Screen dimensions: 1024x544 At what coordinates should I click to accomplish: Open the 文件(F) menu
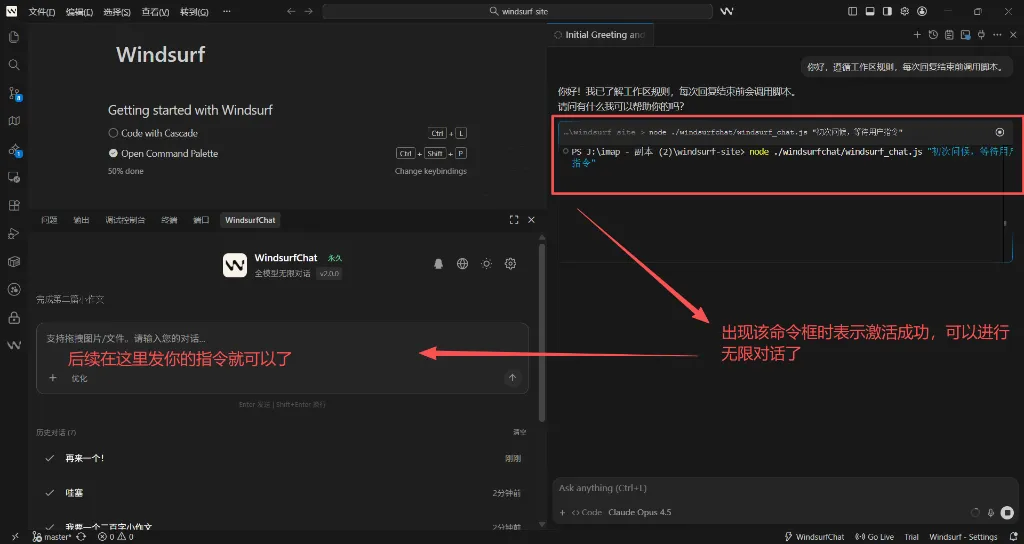(41, 11)
